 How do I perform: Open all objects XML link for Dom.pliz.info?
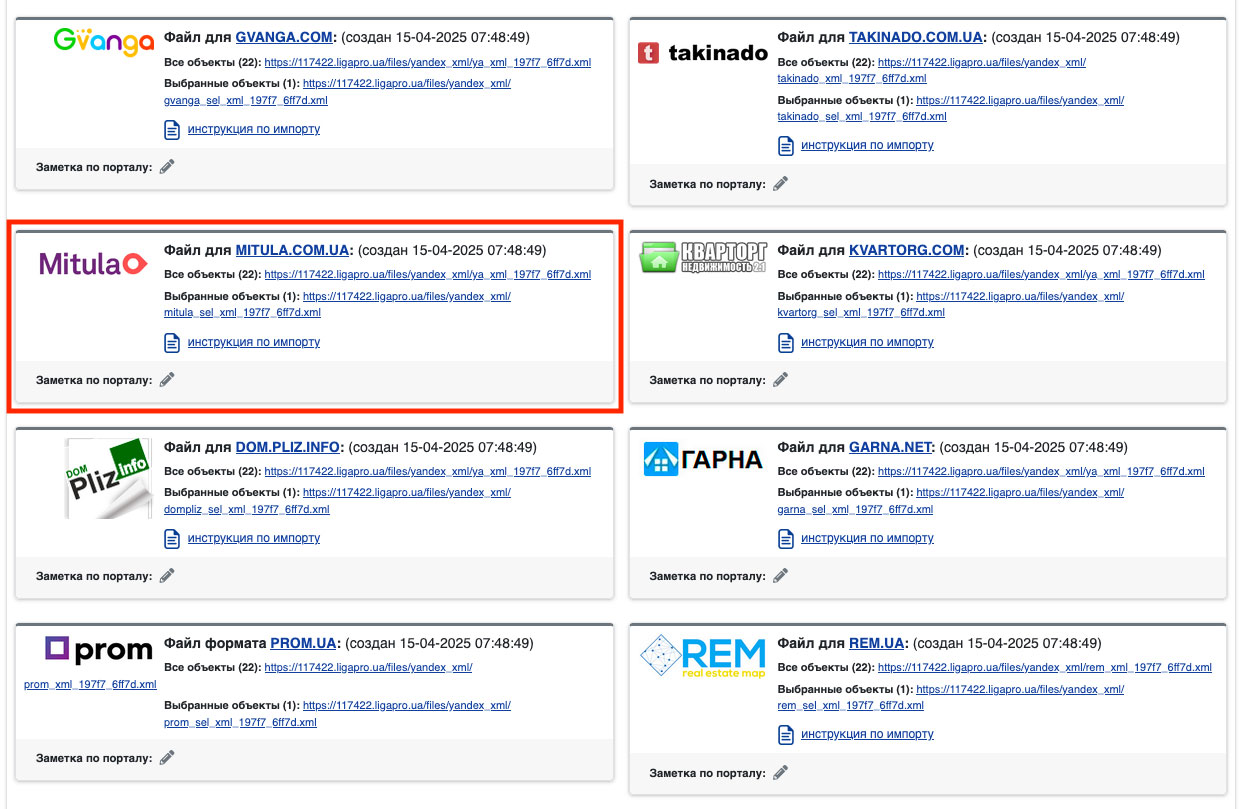coord(428,471)
